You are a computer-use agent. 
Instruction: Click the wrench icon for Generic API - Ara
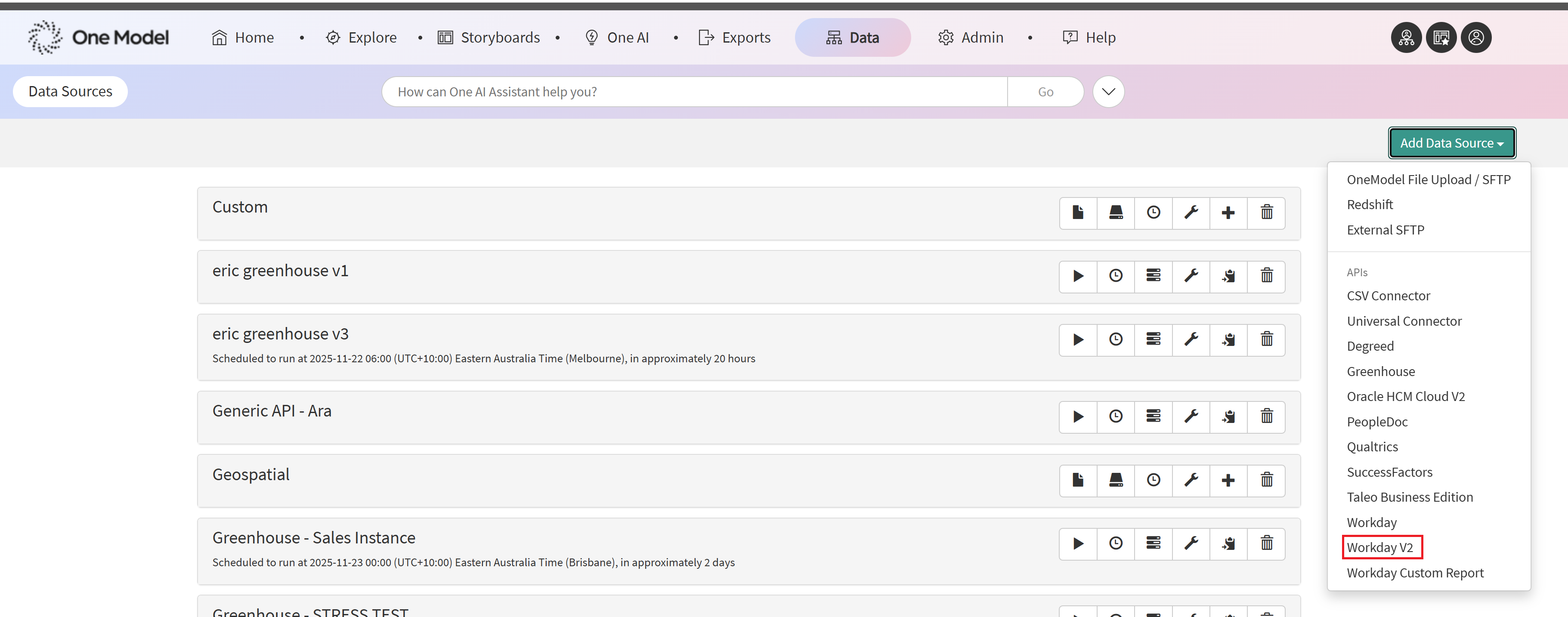(1191, 416)
